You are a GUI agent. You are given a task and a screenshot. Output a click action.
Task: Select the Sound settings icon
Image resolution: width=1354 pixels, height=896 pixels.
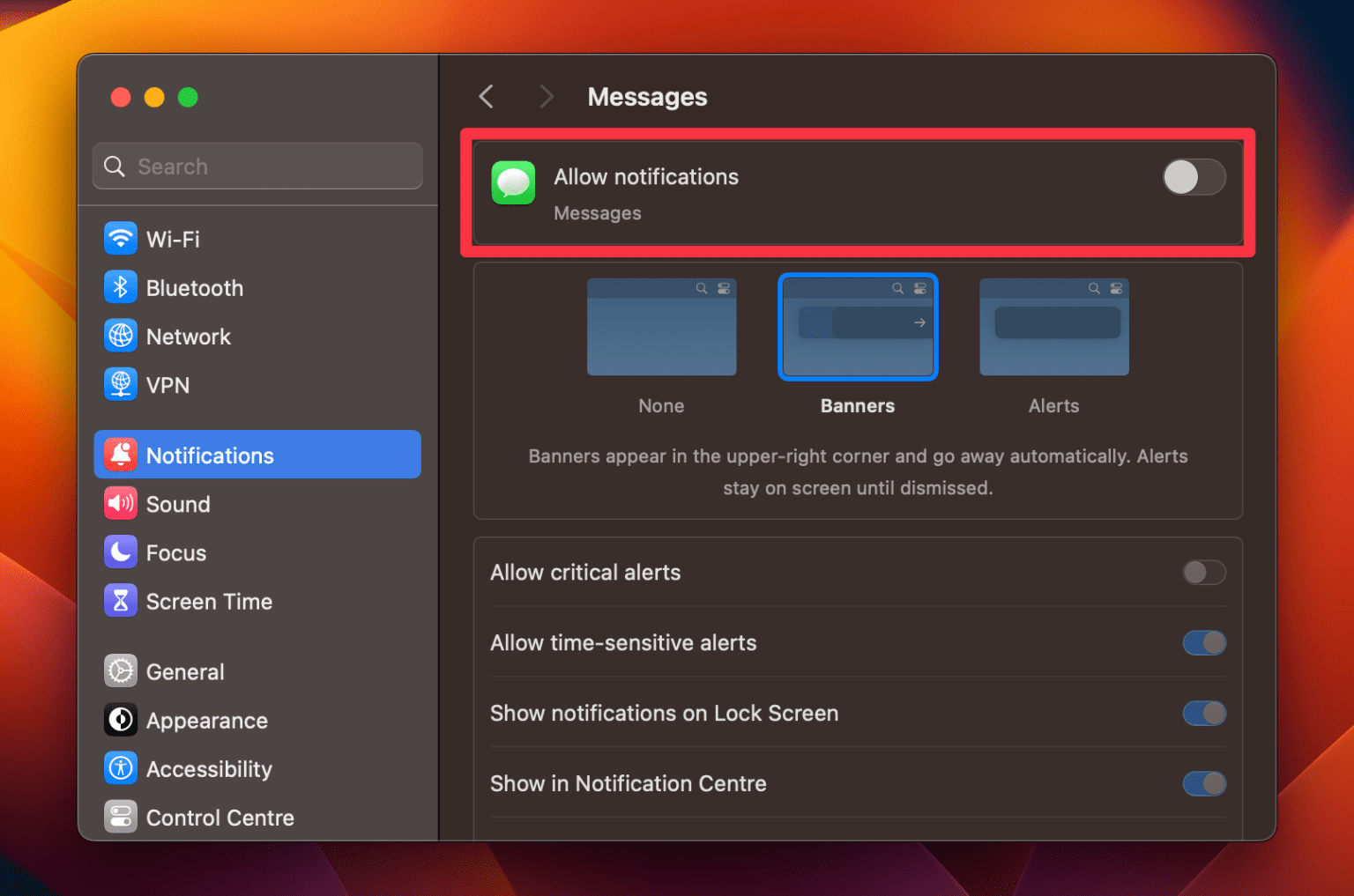[x=121, y=503]
